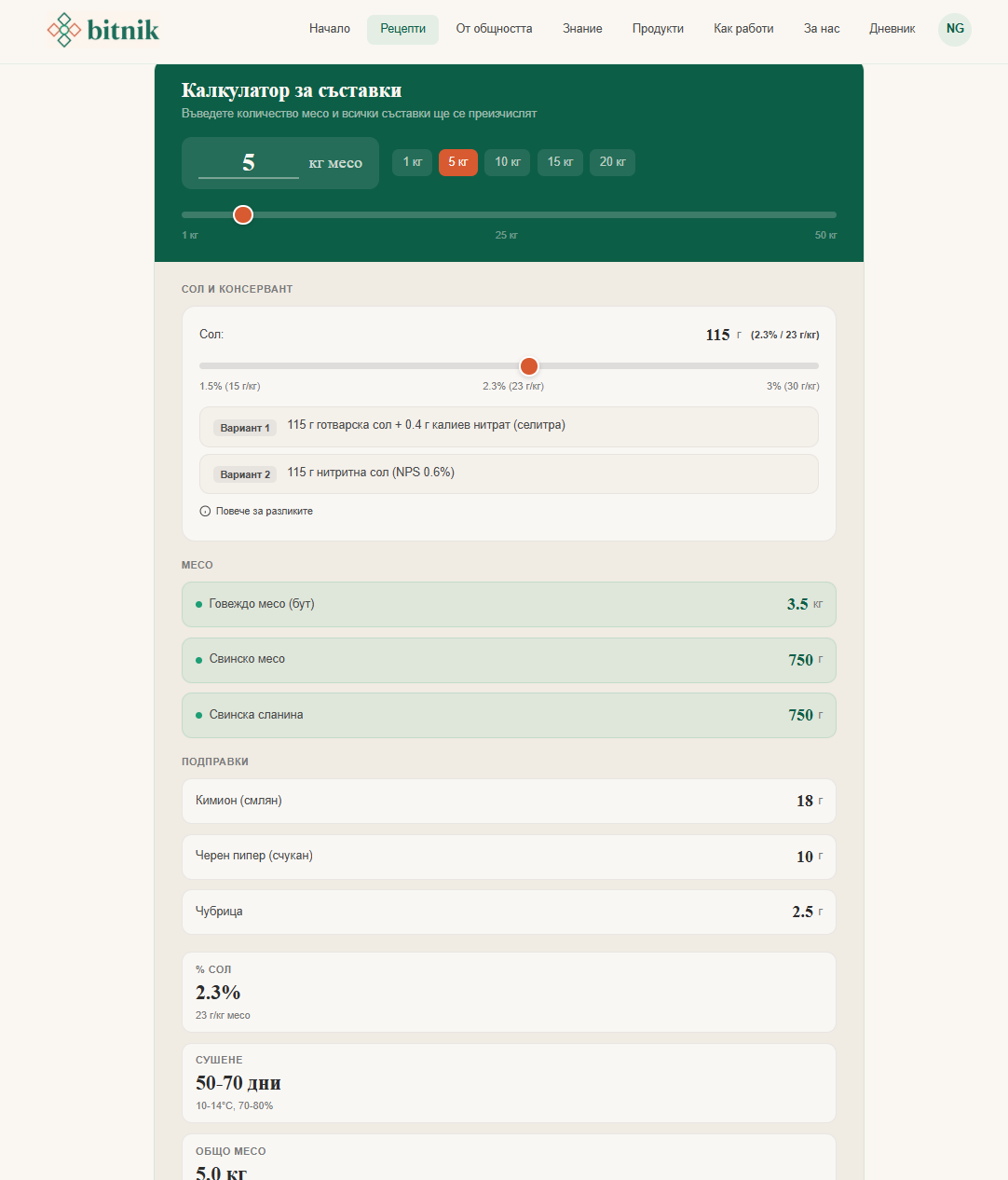The image size is (1008, 1180).
Task: Go to the За нас page
Action: (822, 29)
